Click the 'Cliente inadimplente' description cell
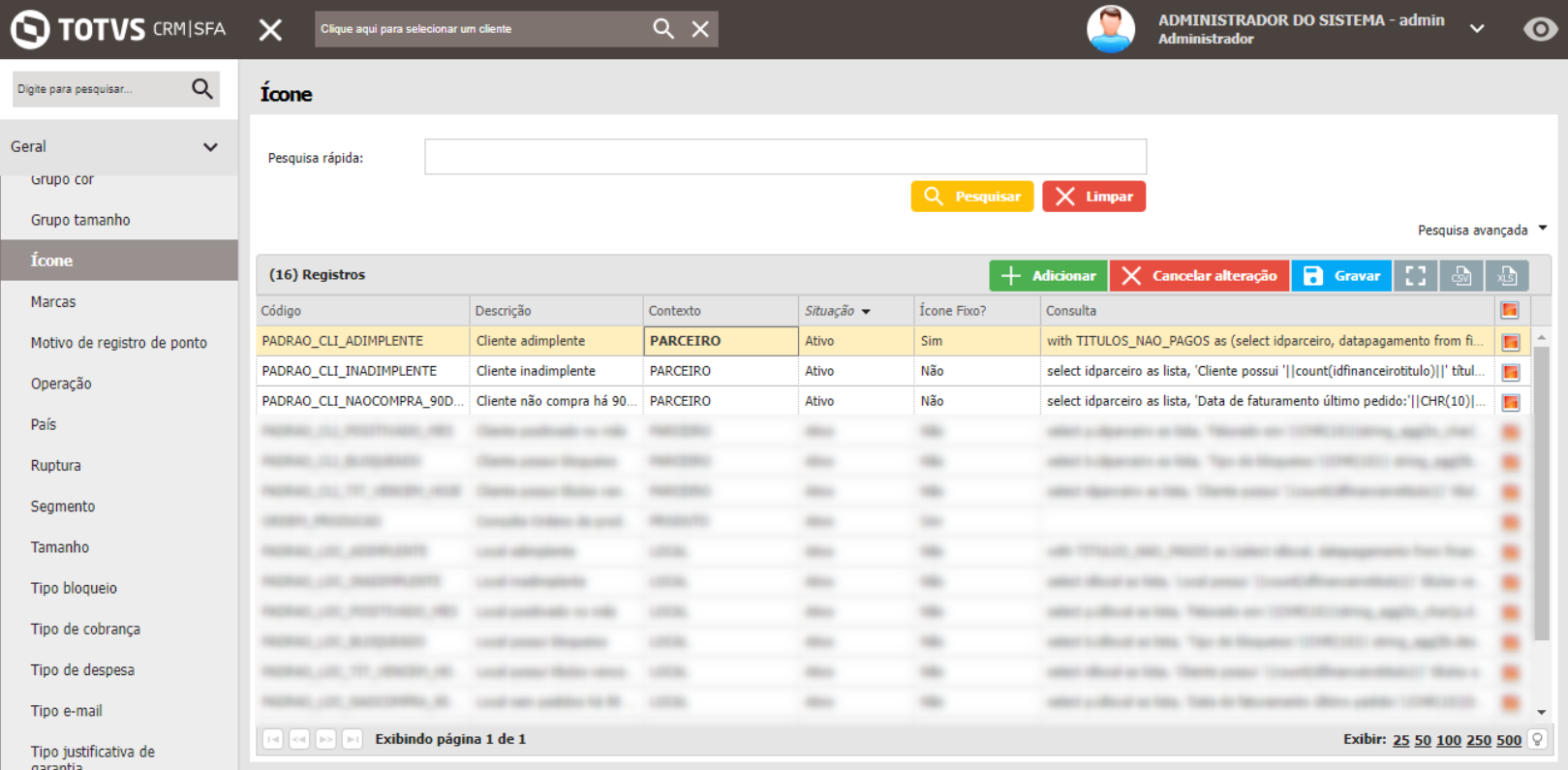This screenshot has width=1568, height=770. [x=557, y=371]
